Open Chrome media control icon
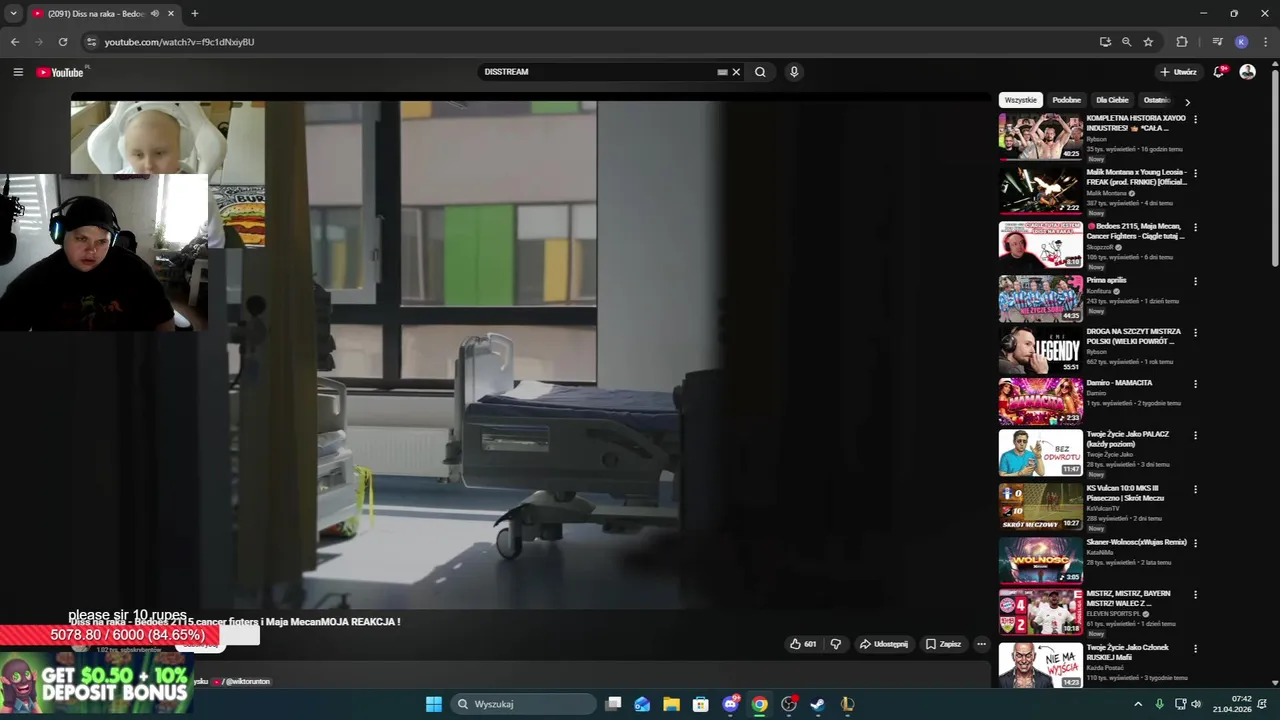The height and width of the screenshot is (720, 1280). tap(1217, 42)
